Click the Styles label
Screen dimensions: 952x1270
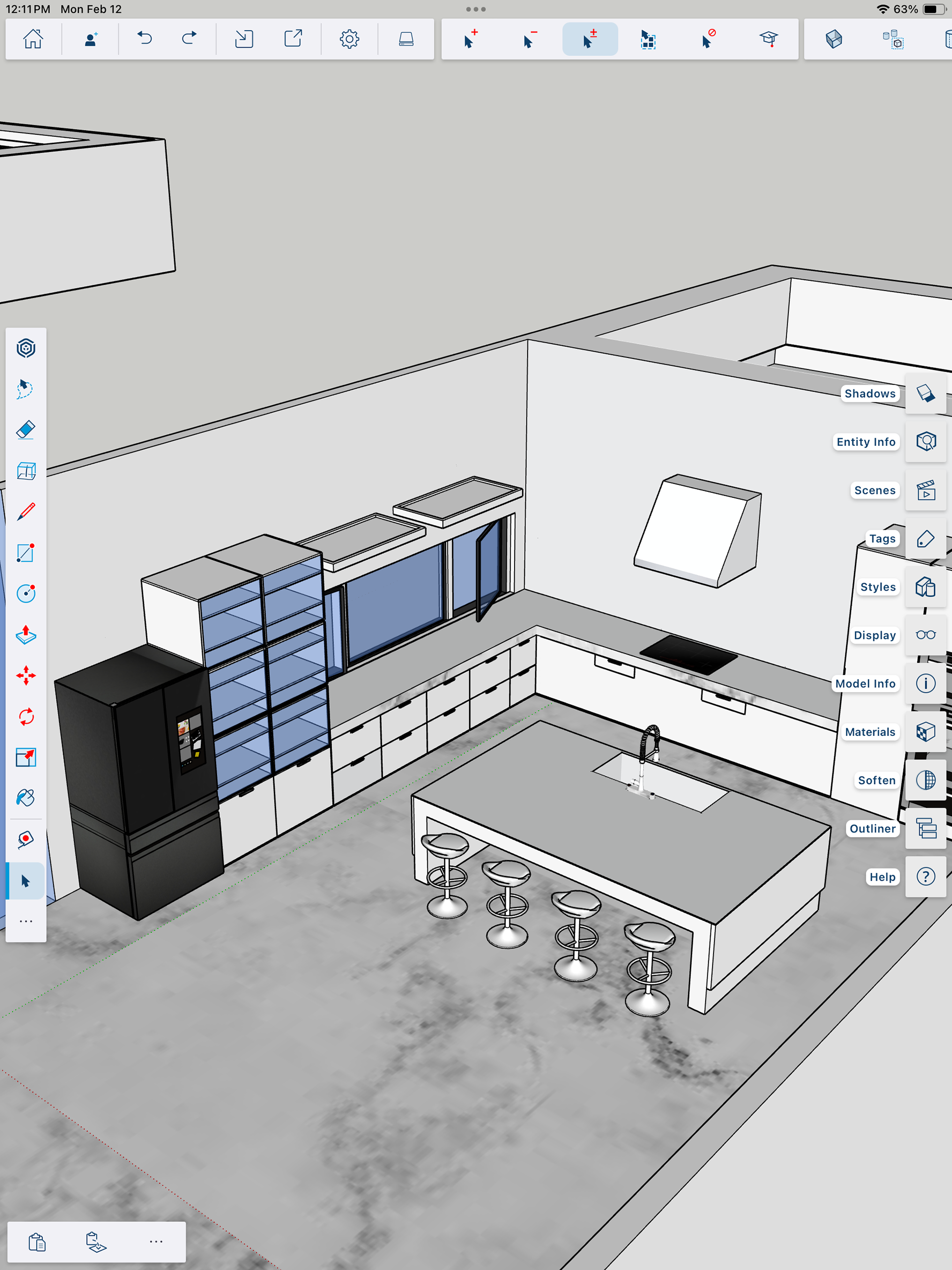click(x=877, y=587)
